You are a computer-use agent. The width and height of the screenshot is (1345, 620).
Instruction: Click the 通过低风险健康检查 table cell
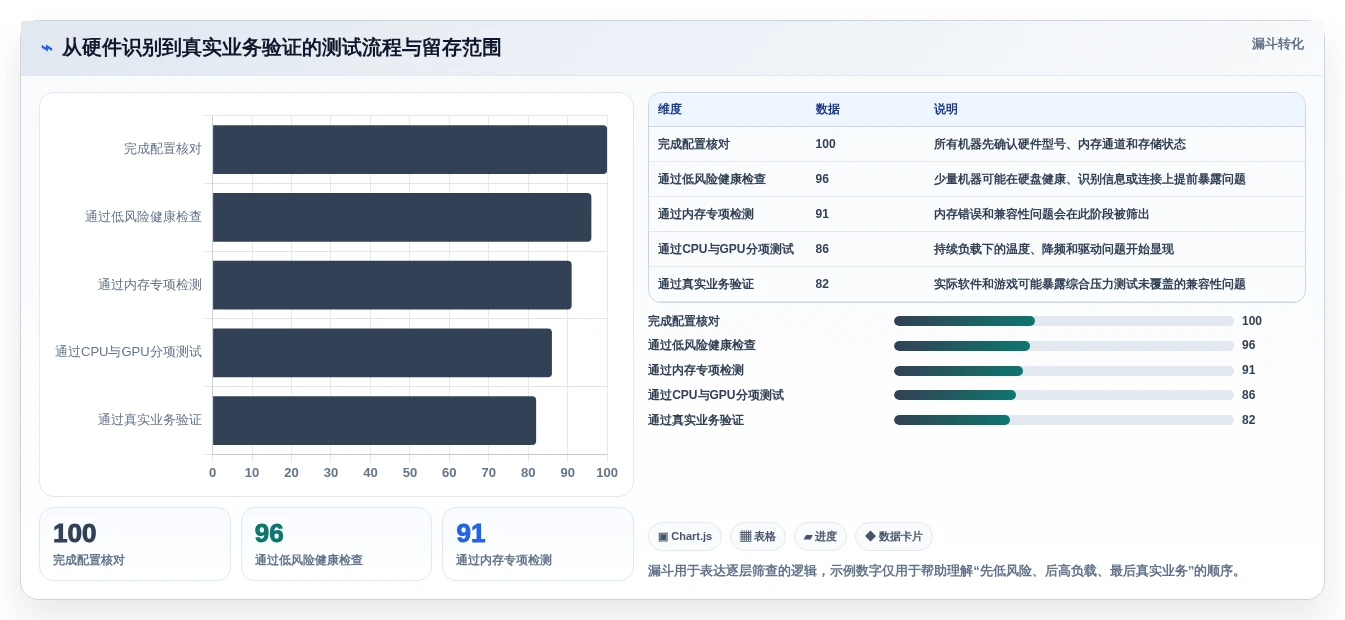point(712,179)
